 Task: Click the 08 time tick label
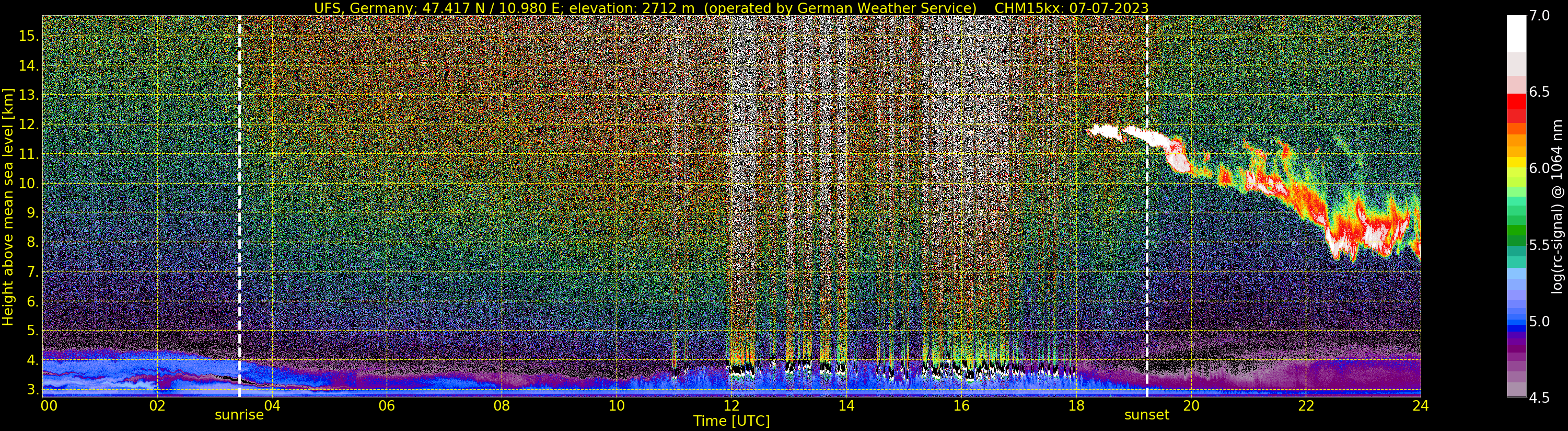tap(502, 405)
